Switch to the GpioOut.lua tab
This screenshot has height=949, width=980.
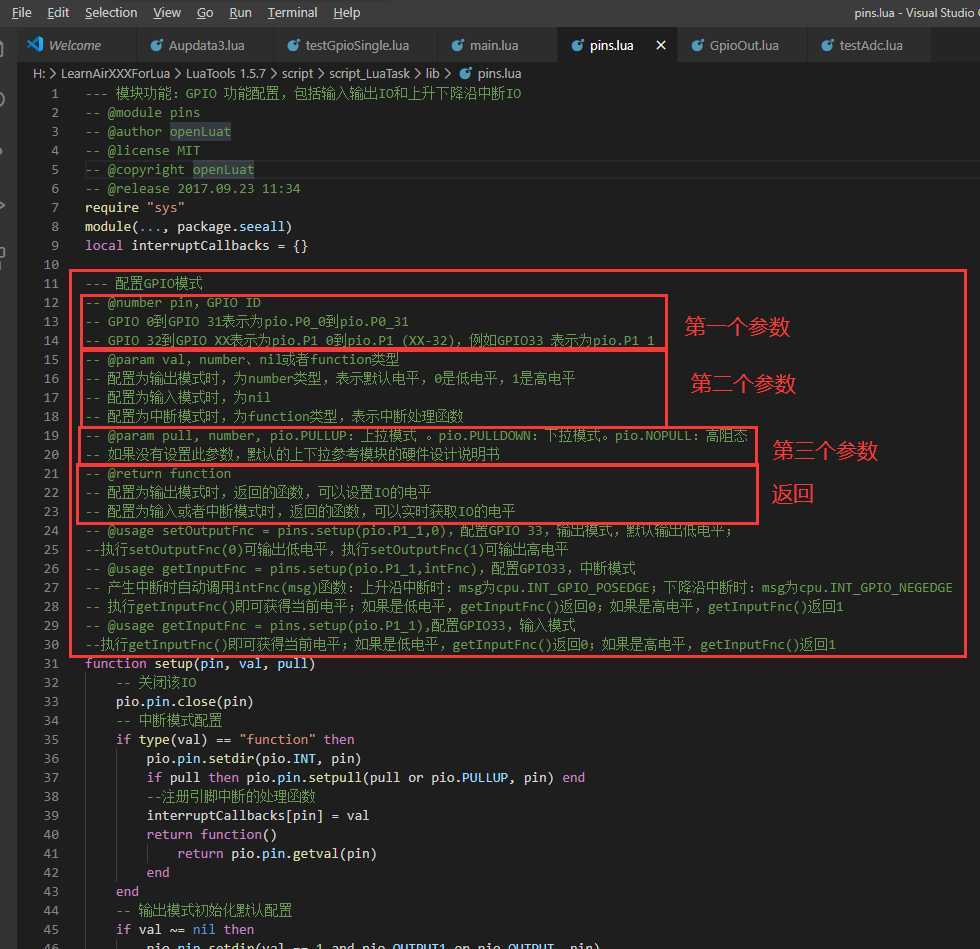[744, 45]
